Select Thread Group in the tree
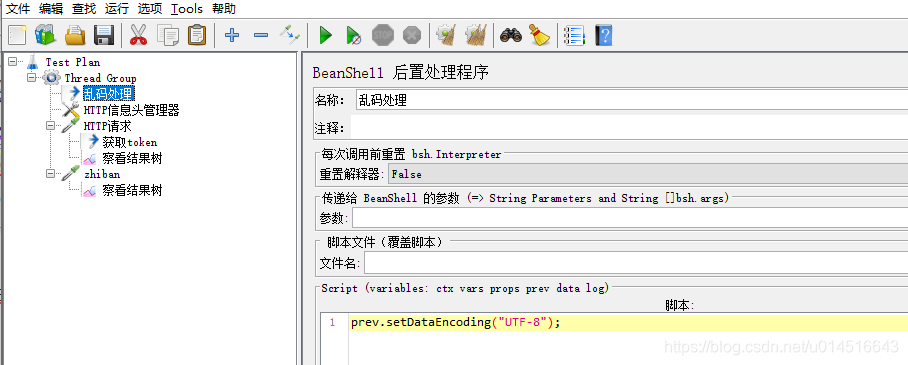The width and height of the screenshot is (908, 365). 100,78
